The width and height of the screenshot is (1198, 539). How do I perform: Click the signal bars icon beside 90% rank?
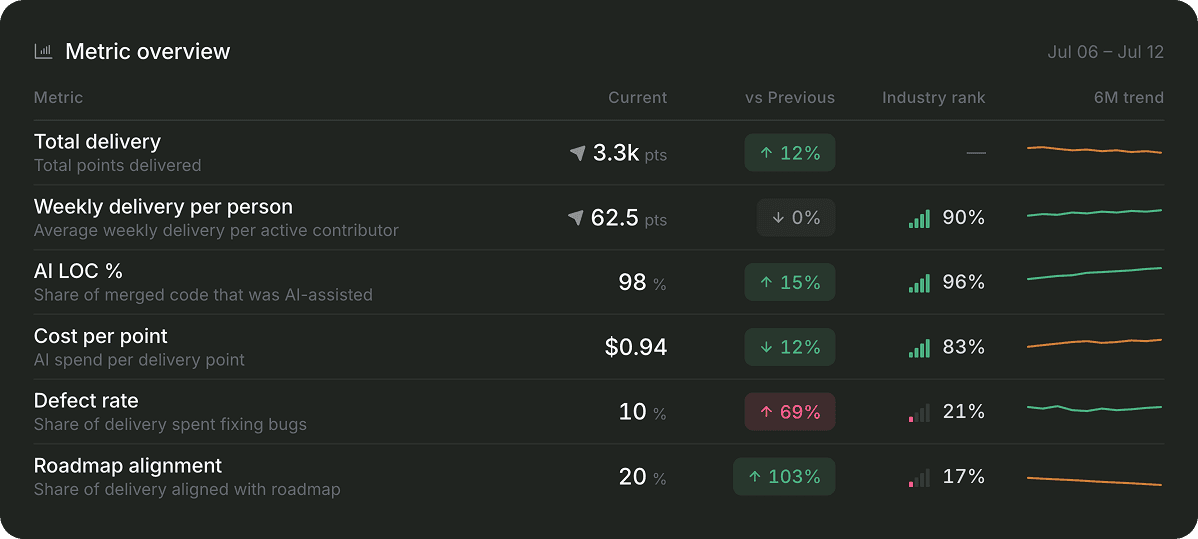[x=919, y=219]
